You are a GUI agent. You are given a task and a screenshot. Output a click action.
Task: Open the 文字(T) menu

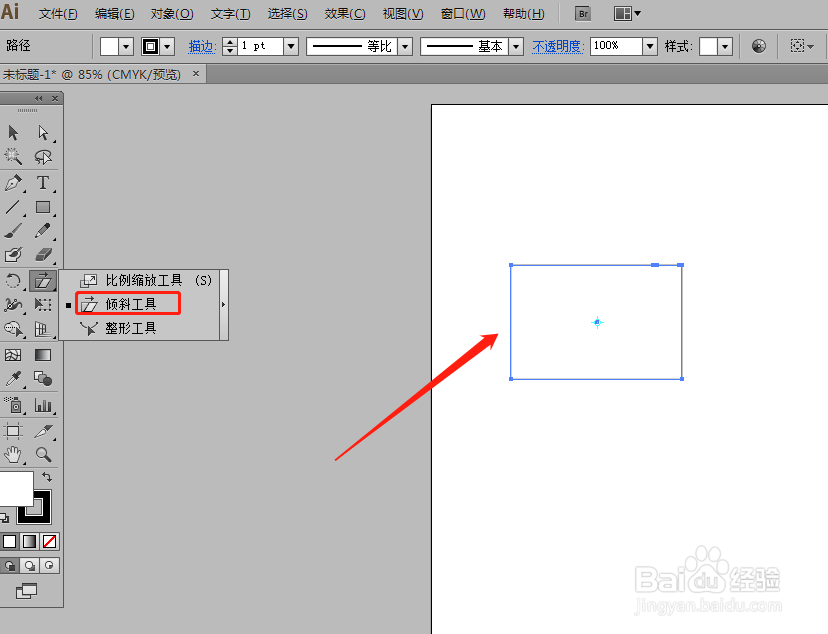click(230, 14)
